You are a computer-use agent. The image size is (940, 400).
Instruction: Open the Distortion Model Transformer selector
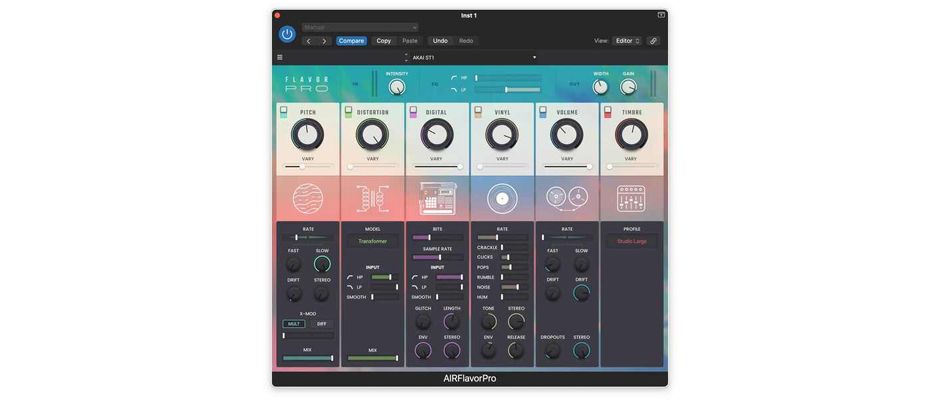click(x=373, y=241)
